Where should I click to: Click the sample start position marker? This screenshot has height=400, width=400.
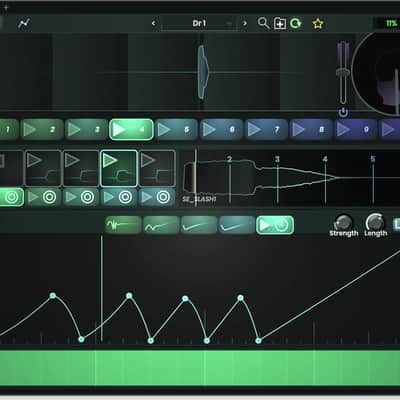196,178
